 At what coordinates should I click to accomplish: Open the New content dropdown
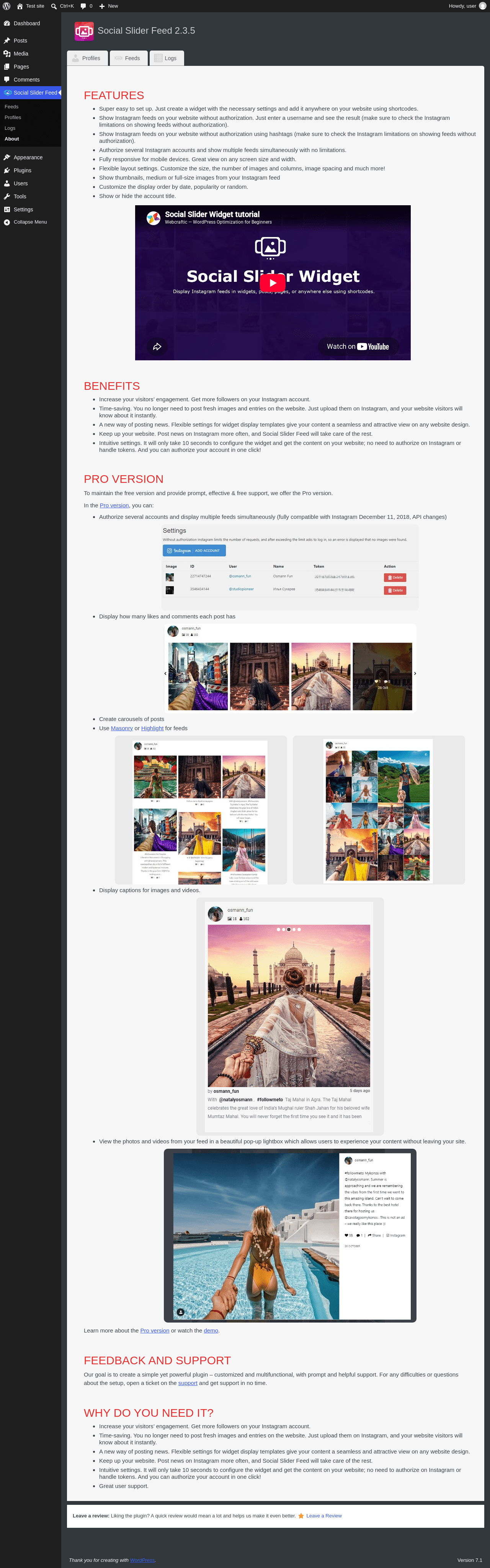click(108, 6)
